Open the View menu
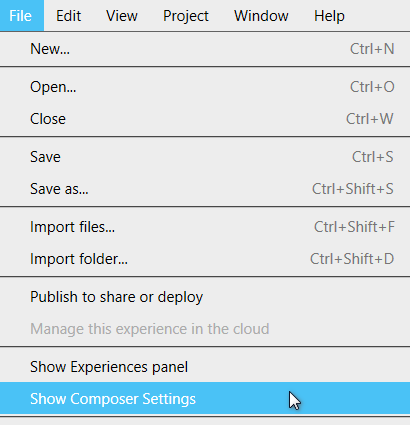This screenshot has width=410, height=425. pyautogui.click(x=122, y=16)
